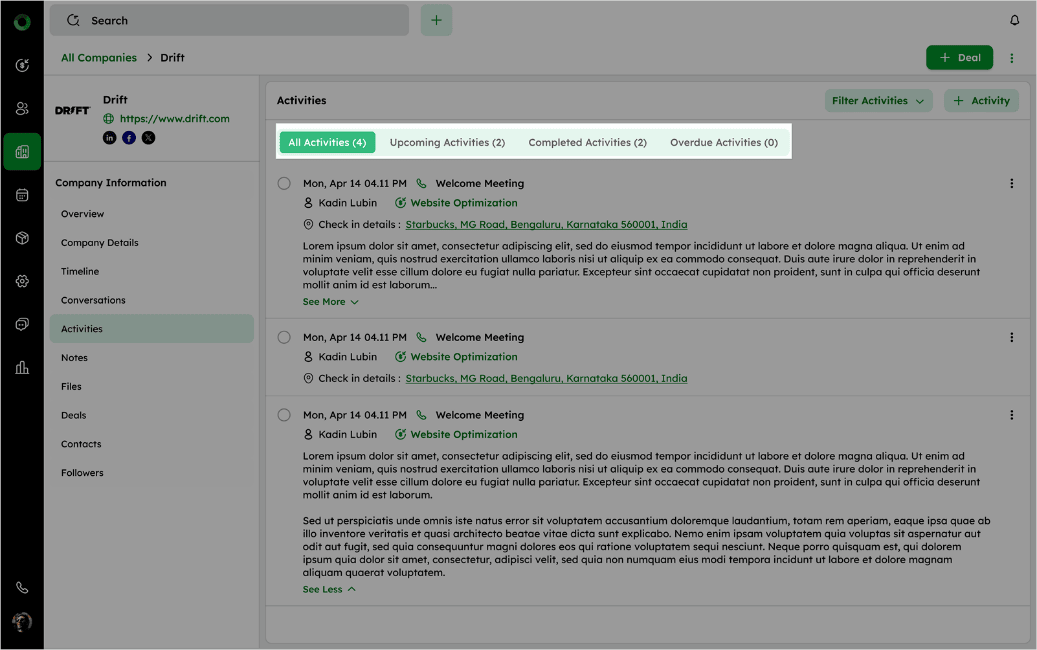Expand the first activity with See More
This screenshot has width=1037, height=650.
coord(330,302)
